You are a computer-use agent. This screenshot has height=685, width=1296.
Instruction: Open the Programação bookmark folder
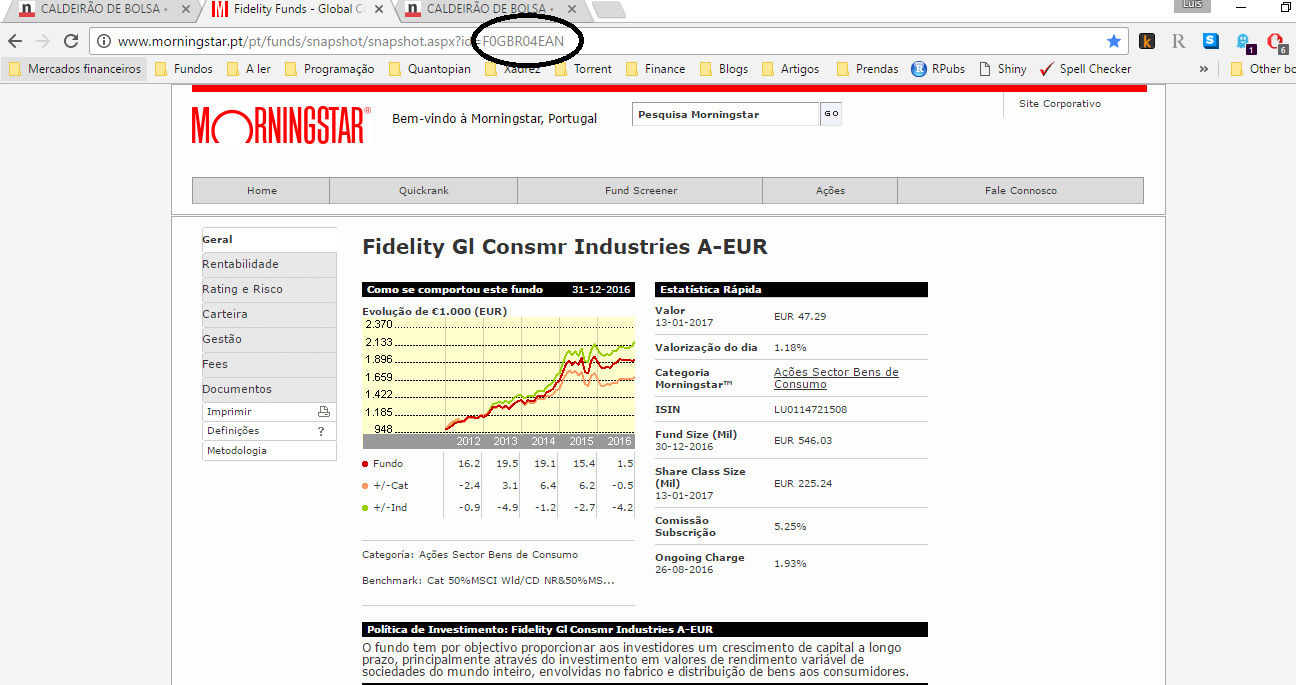tap(330, 69)
